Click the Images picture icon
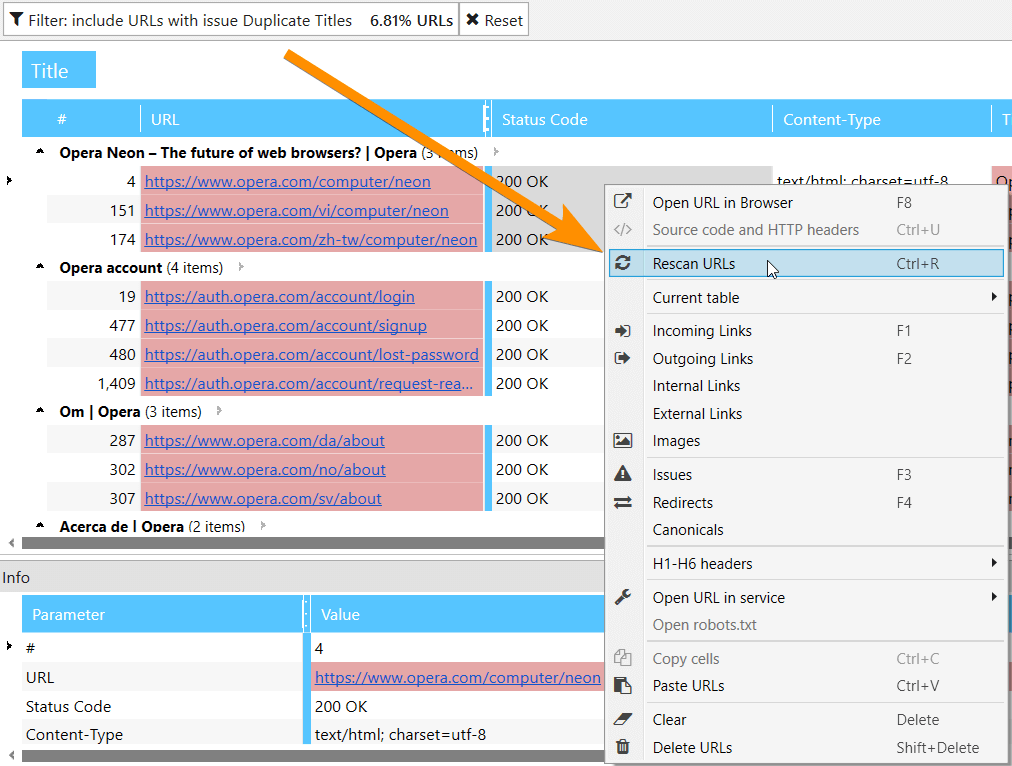 (x=623, y=441)
